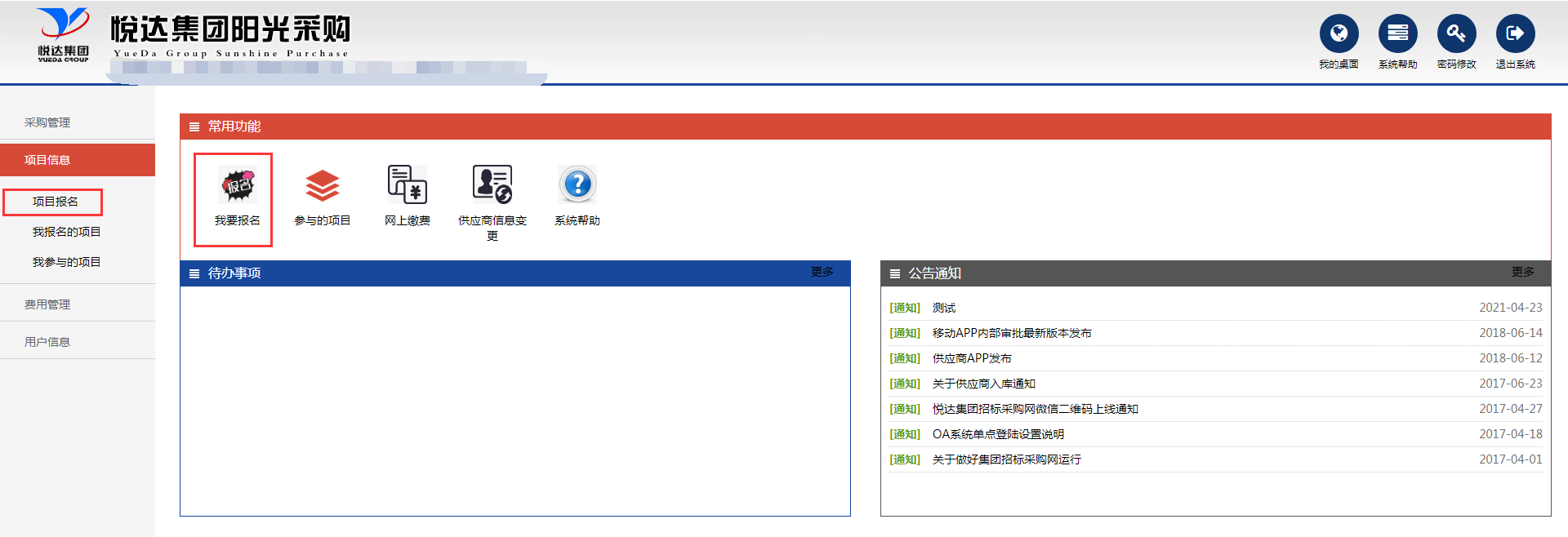
Task: Expand the 采购管理 sidebar section
Action: tap(47, 122)
